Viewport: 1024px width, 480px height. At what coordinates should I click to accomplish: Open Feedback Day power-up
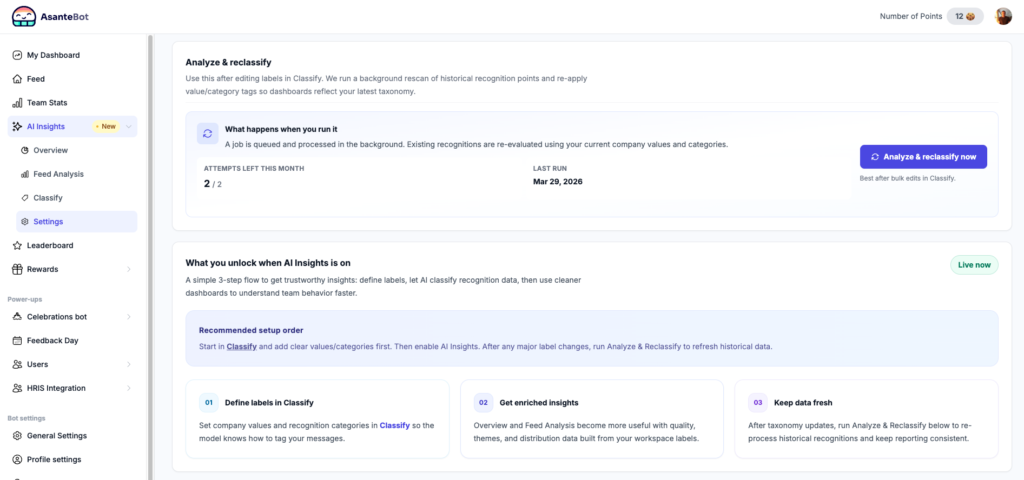coord(53,341)
